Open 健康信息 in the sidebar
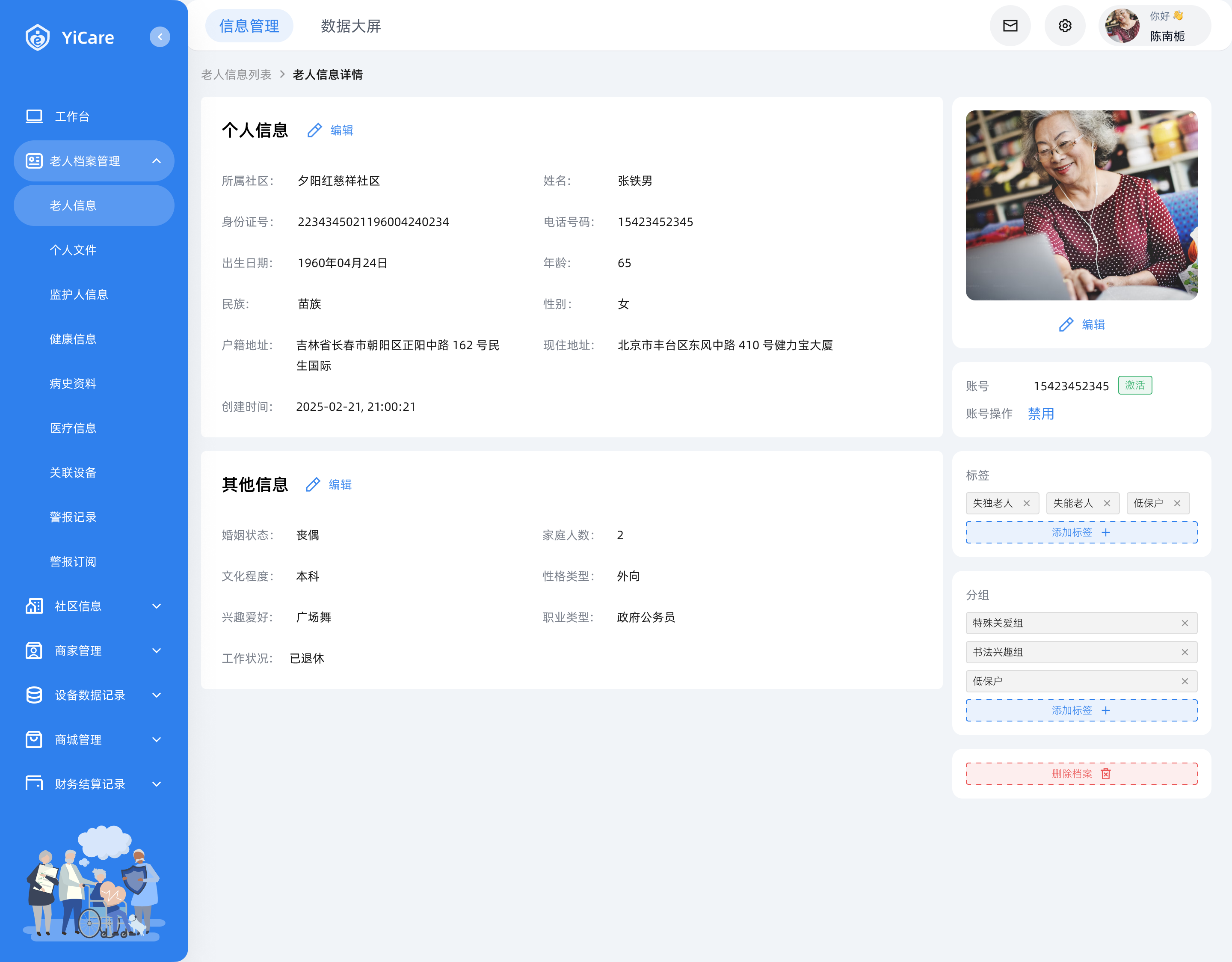The image size is (1232, 962). point(73,339)
